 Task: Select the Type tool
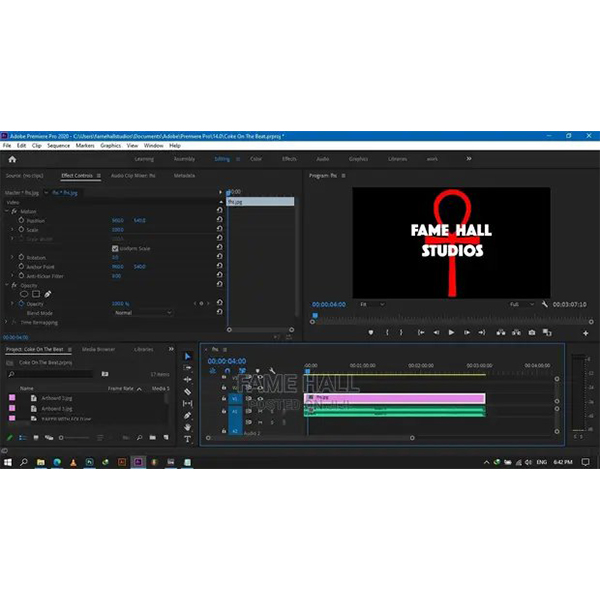[x=187, y=439]
